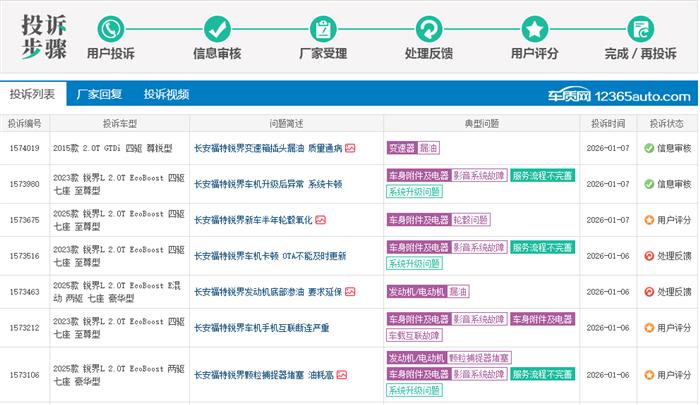The width and height of the screenshot is (700, 405).
Task: Open image icon beside 颗粒捕捉器堵塞 complaint
Action: [x=342, y=375]
